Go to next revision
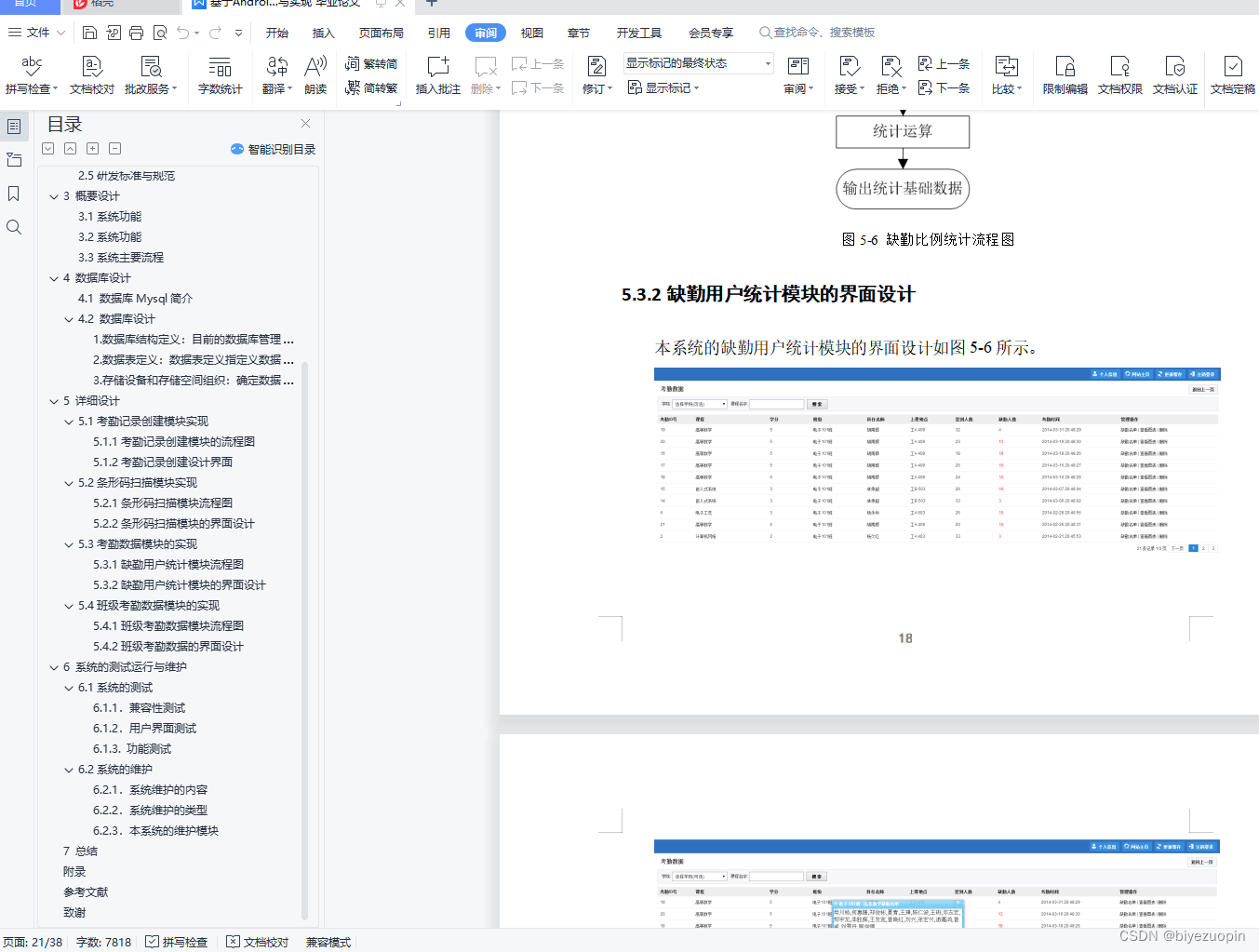 pyautogui.click(x=944, y=88)
